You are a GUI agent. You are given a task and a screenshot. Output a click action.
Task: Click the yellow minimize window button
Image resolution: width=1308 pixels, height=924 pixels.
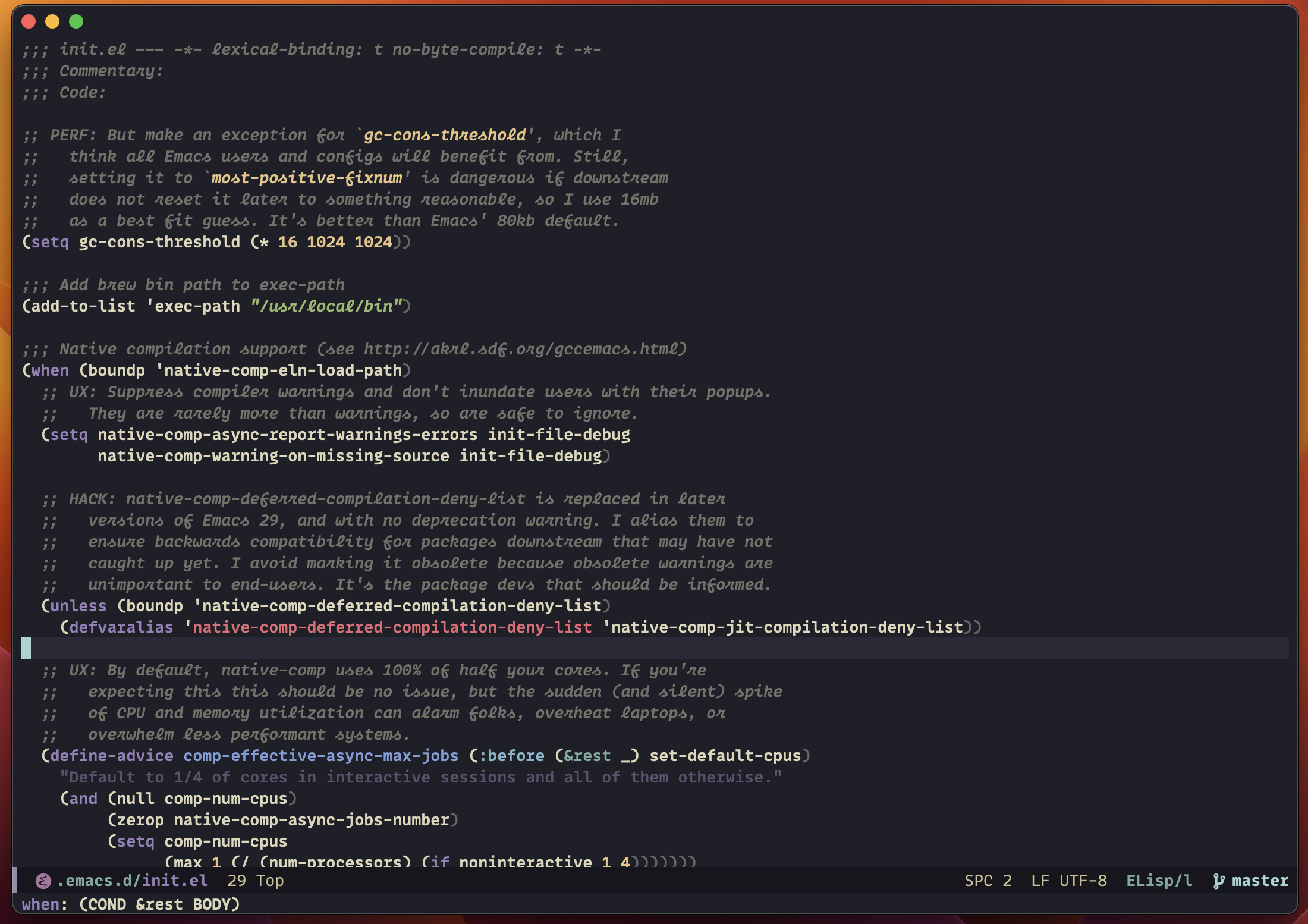(52, 22)
